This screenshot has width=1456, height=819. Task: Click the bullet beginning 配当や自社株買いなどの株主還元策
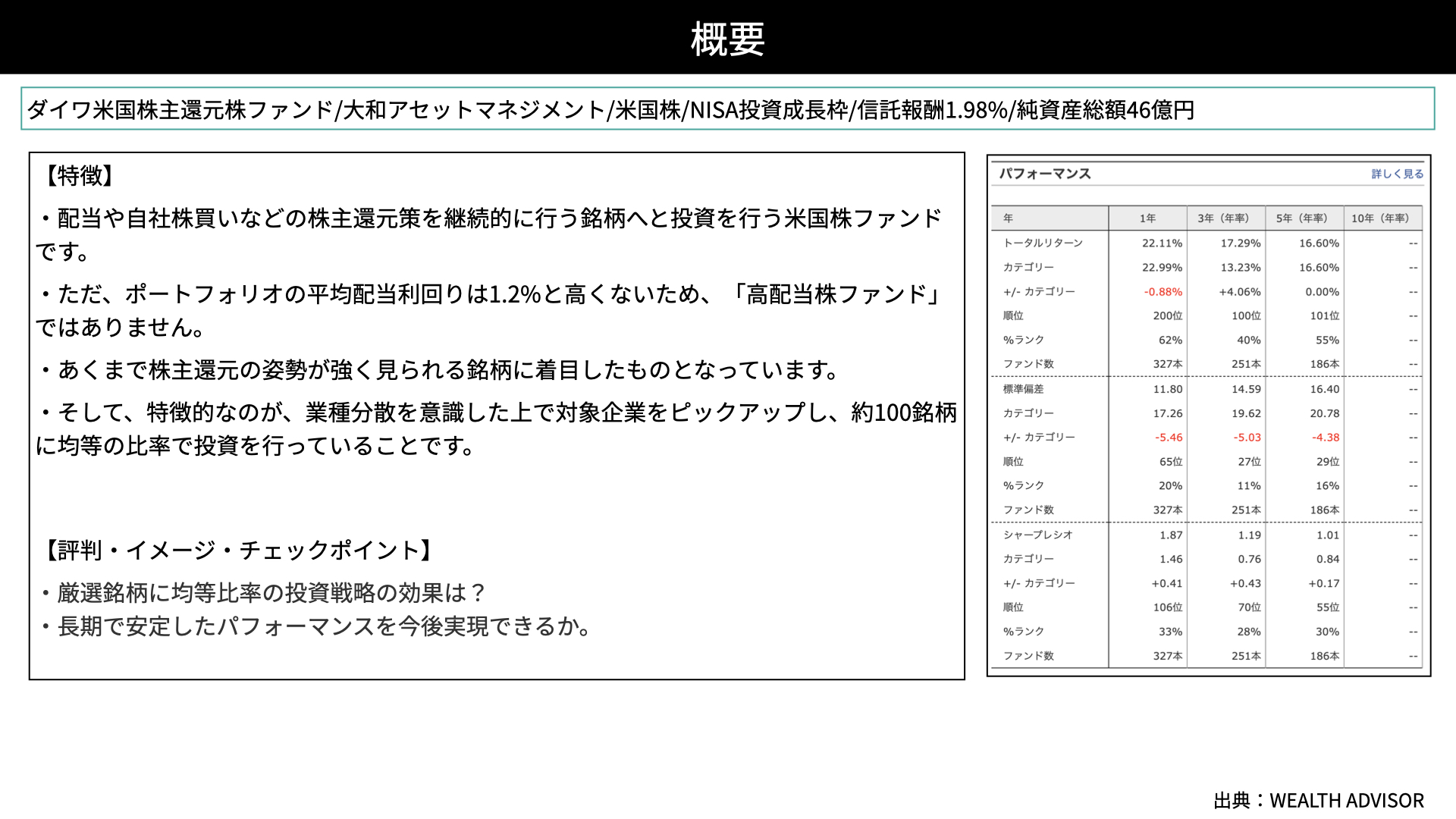489,234
